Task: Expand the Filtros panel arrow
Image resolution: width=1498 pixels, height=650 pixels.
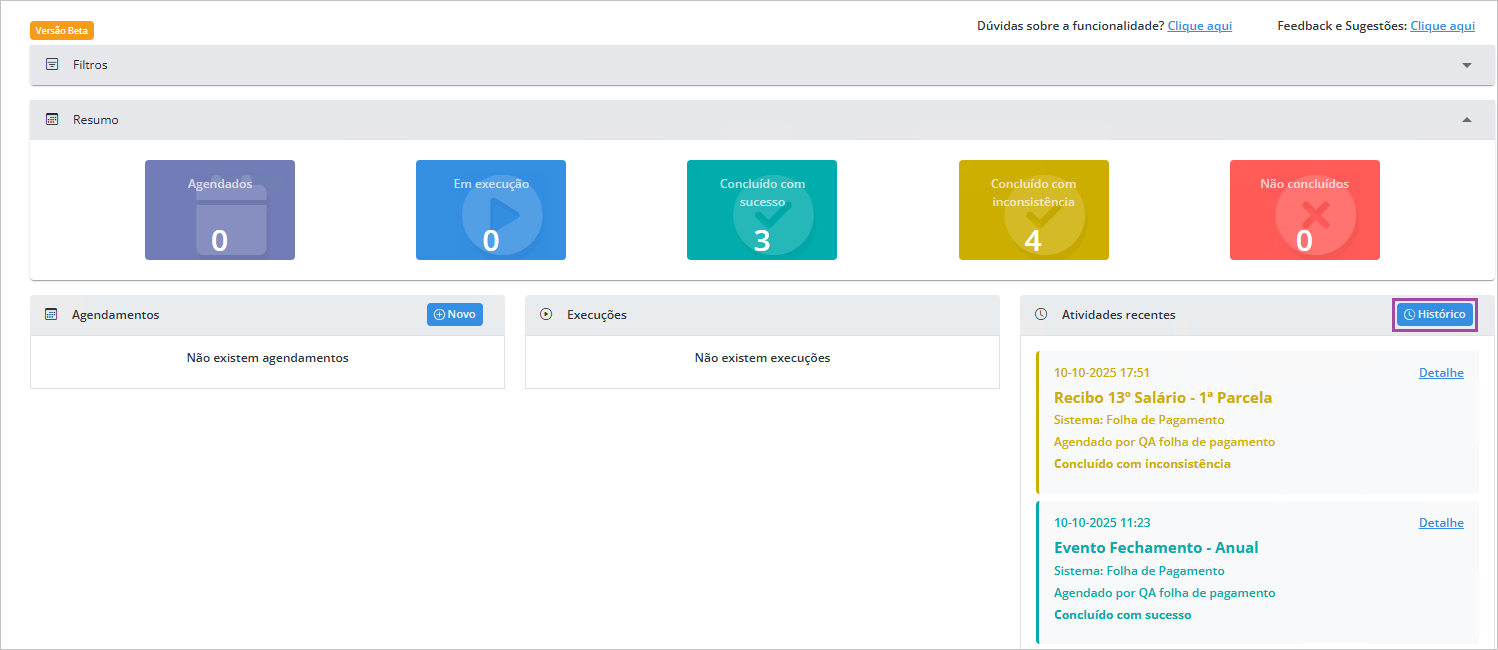Action: (x=1467, y=65)
